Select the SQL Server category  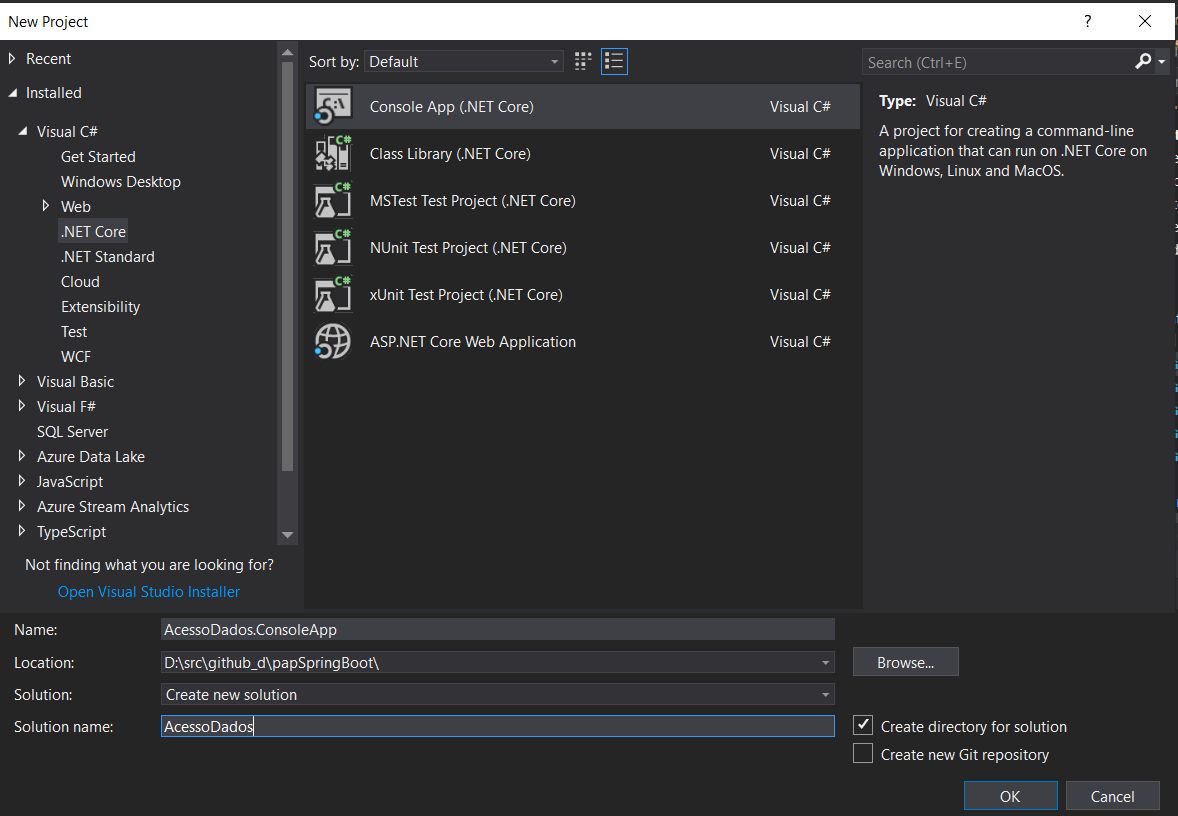tap(73, 431)
